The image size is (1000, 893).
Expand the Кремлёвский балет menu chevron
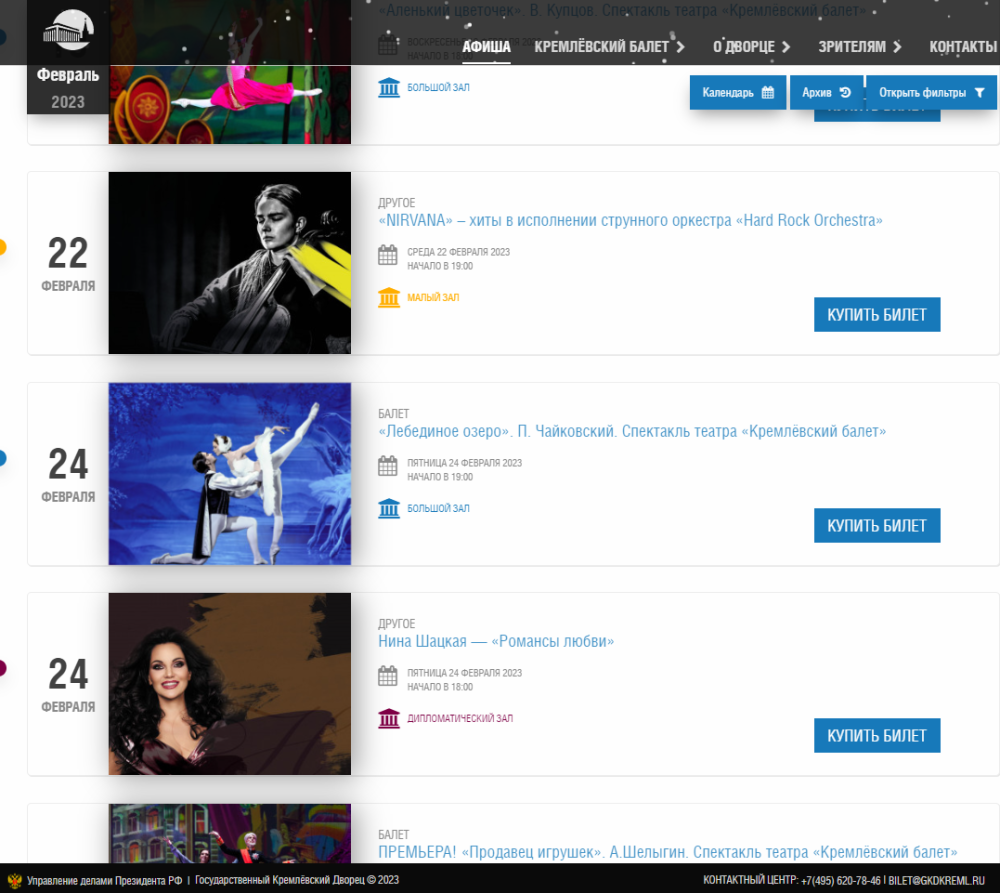[x=680, y=47]
